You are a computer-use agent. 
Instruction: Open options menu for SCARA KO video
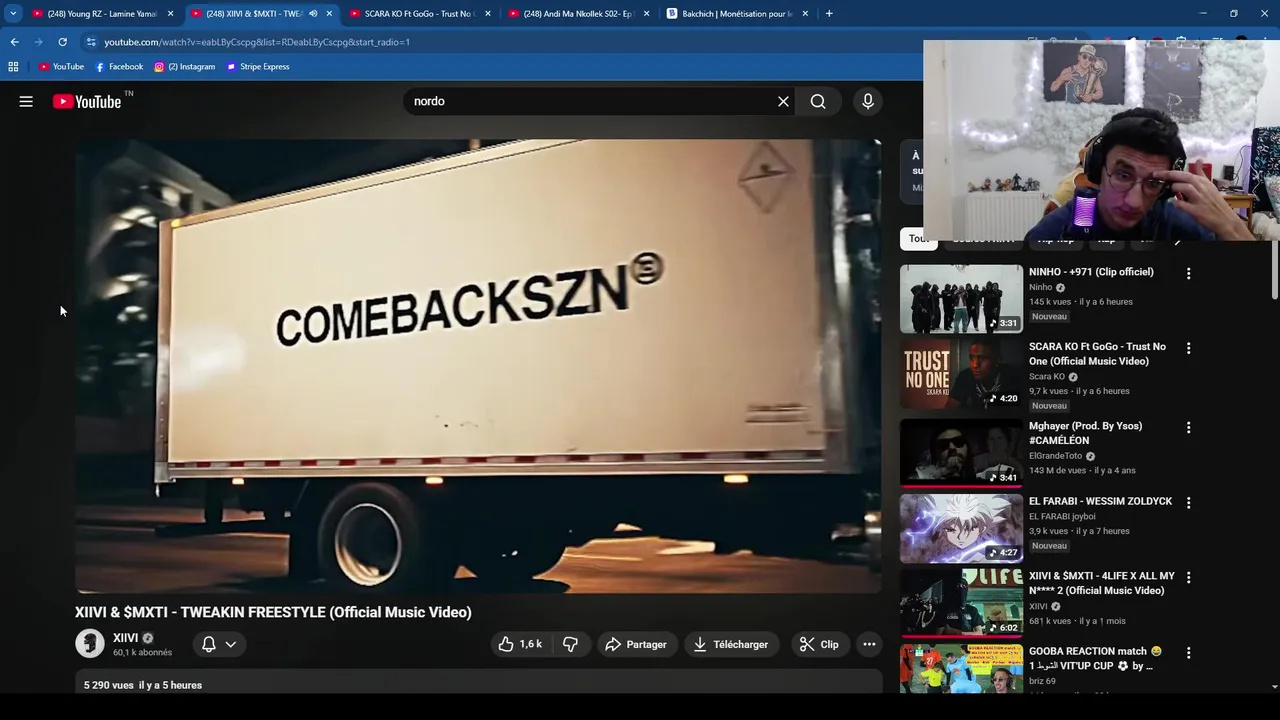click(1188, 348)
